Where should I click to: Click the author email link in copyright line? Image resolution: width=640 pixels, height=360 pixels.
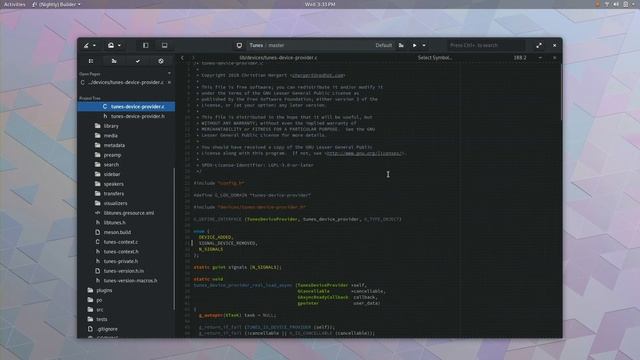(x=318, y=75)
